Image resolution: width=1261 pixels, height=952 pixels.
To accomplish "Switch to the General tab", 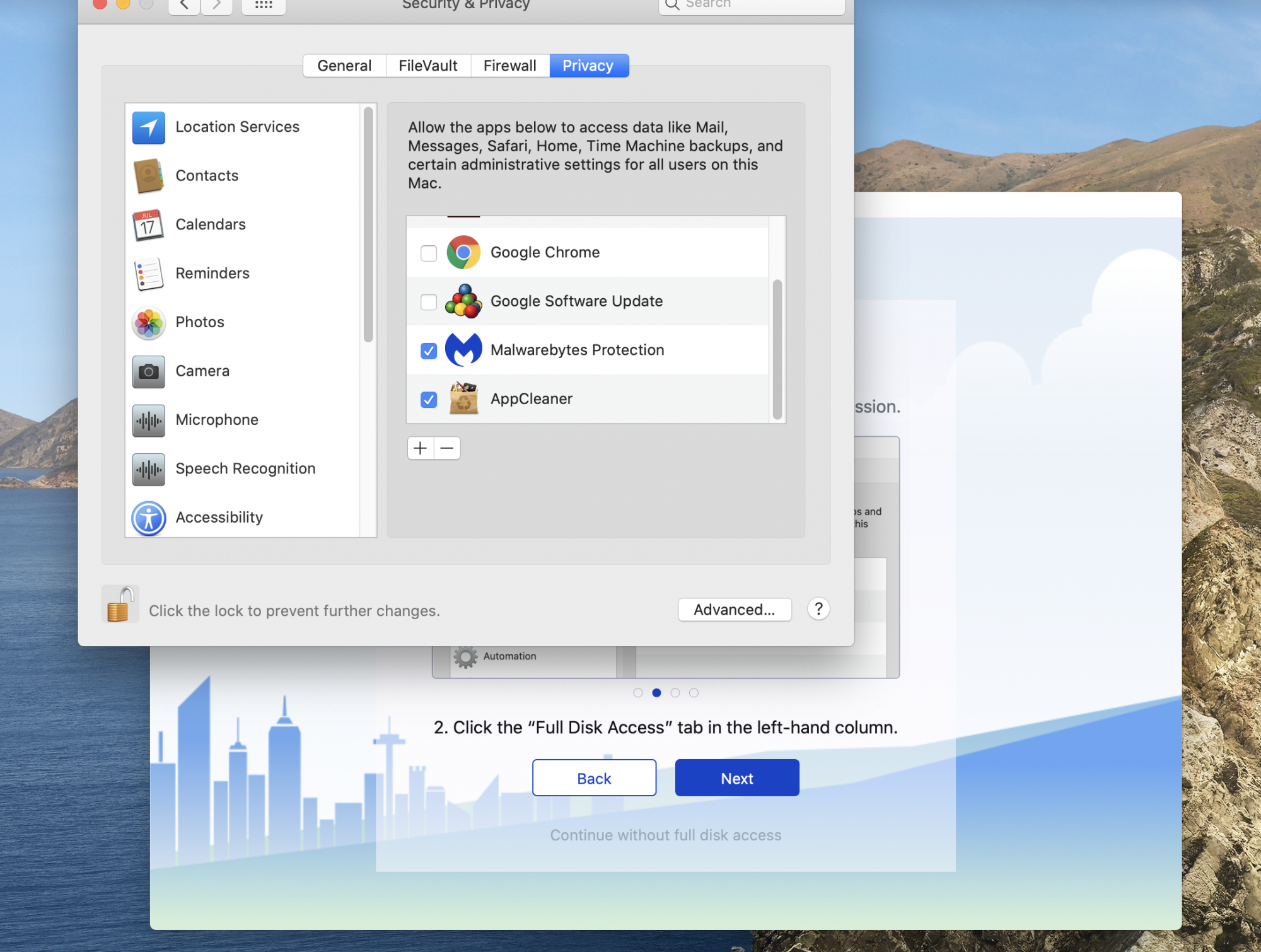I will [344, 66].
